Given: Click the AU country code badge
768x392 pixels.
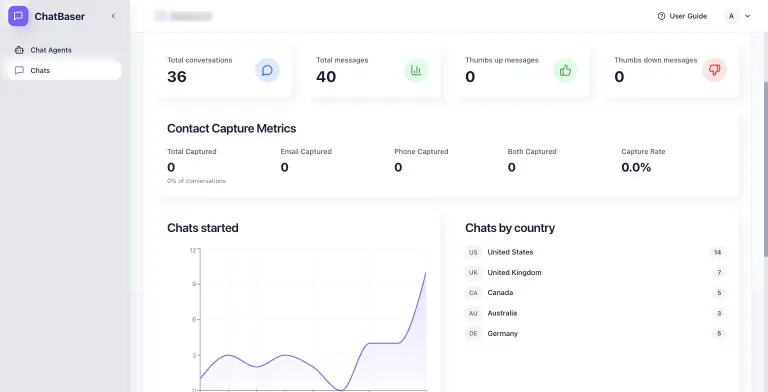Looking at the screenshot, I should point(473,313).
